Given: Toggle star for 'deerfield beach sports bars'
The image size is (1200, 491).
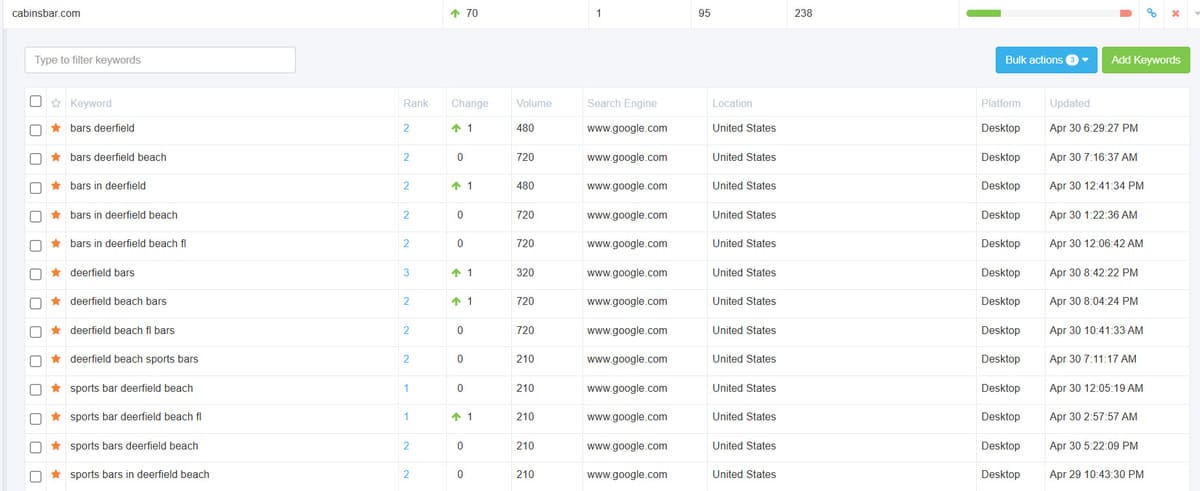Looking at the screenshot, I should pos(56,359).
